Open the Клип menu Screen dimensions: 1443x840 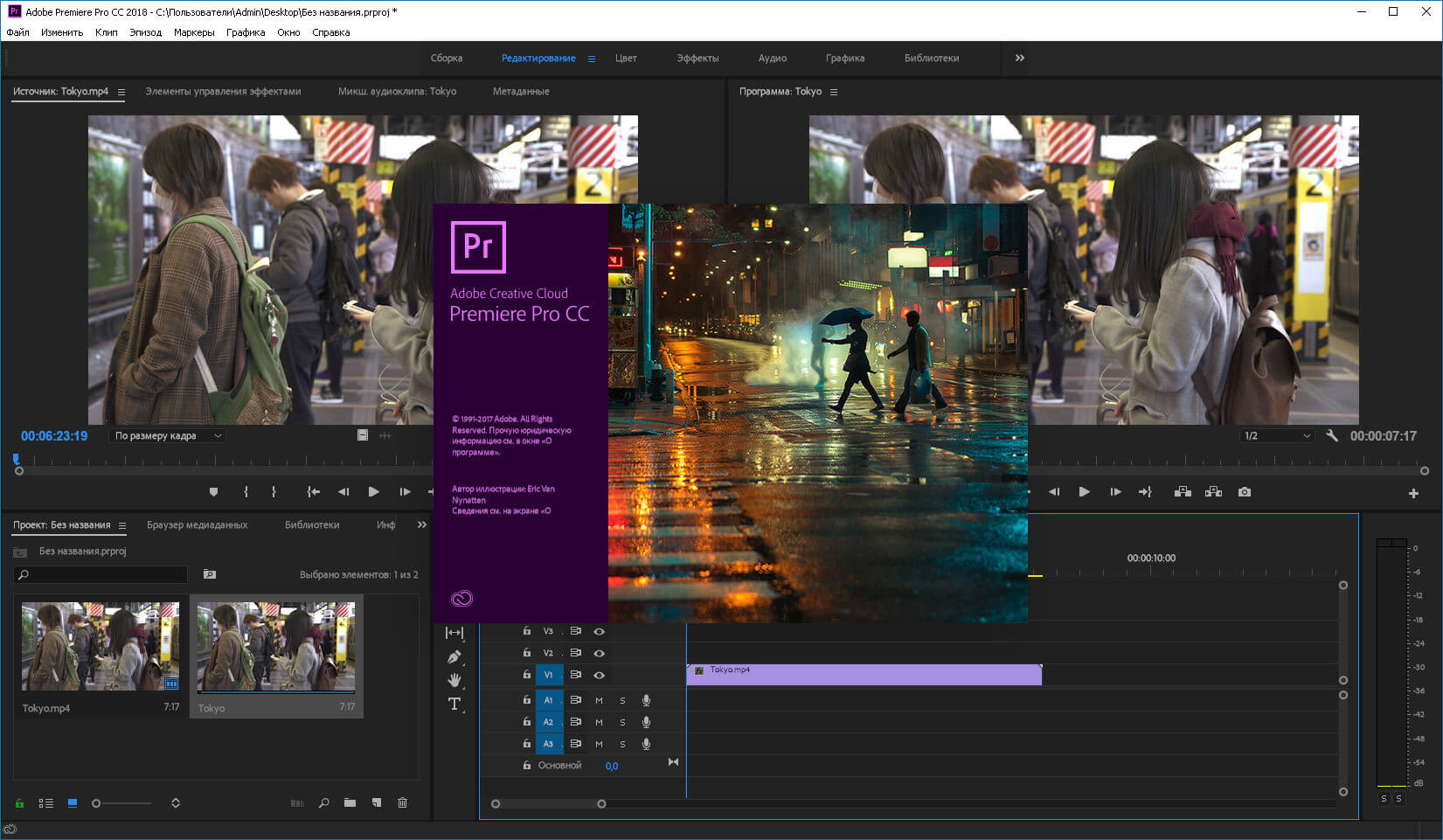click(107, 32)
